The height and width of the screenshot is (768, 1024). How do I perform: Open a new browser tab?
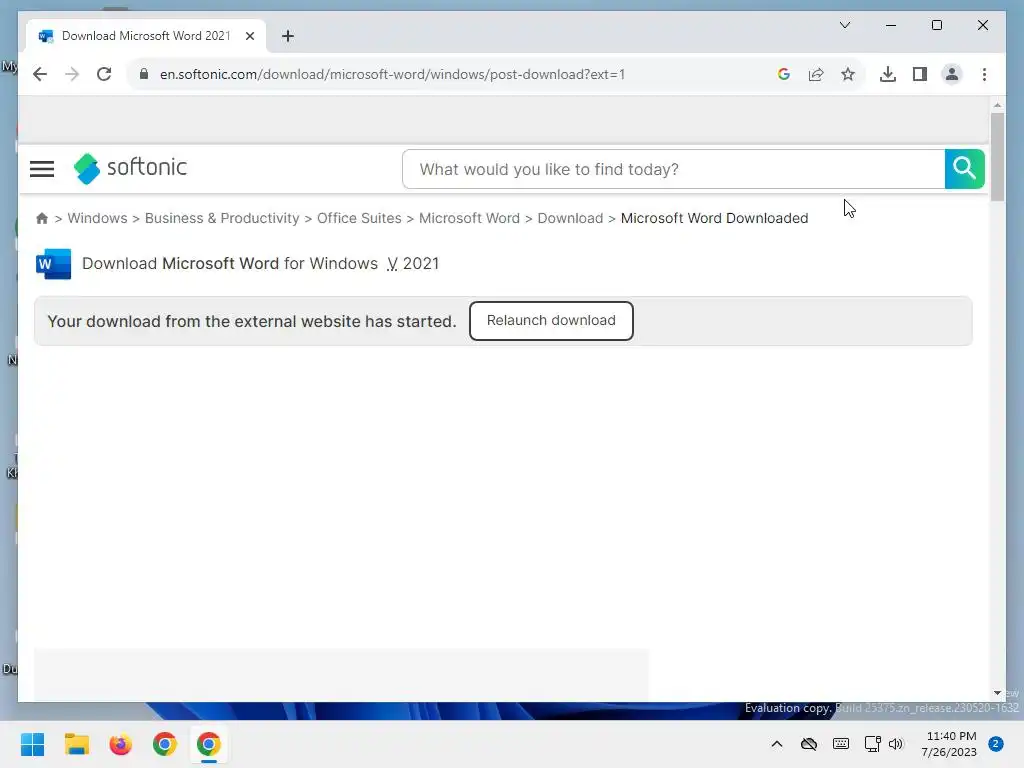[288, 36]
